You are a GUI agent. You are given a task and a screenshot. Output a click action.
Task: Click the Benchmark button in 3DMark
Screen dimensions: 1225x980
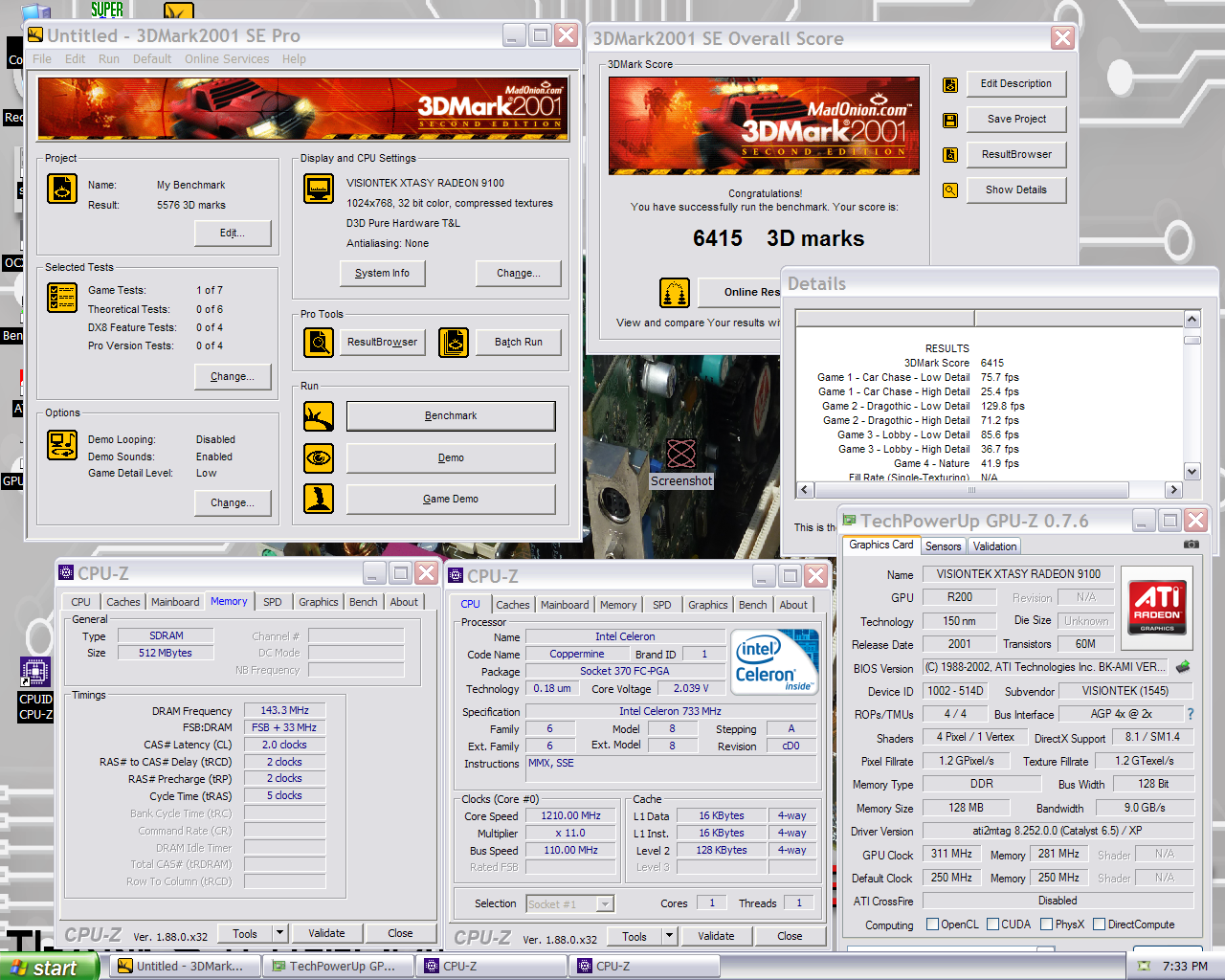click(x=451, y=416)
